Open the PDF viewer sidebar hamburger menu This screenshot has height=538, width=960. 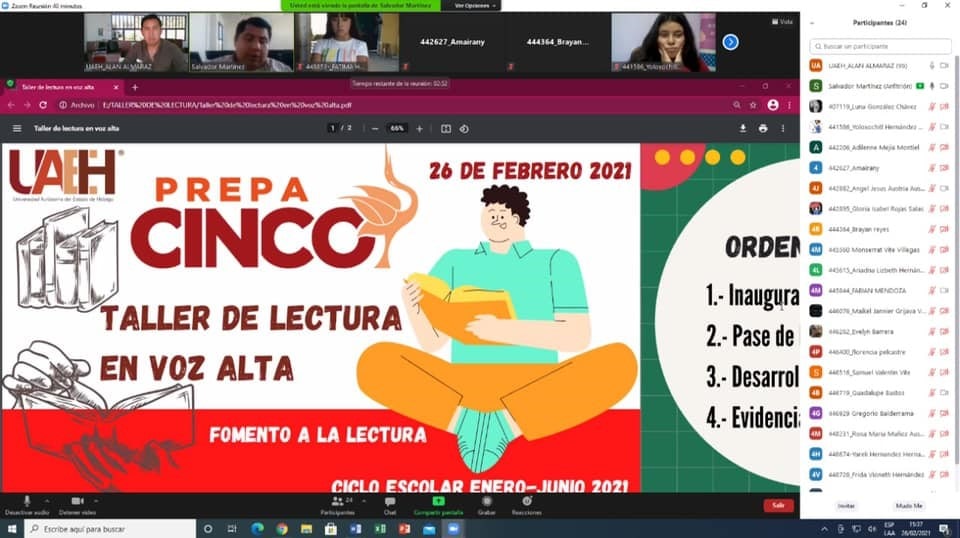[x=17, y=129]
